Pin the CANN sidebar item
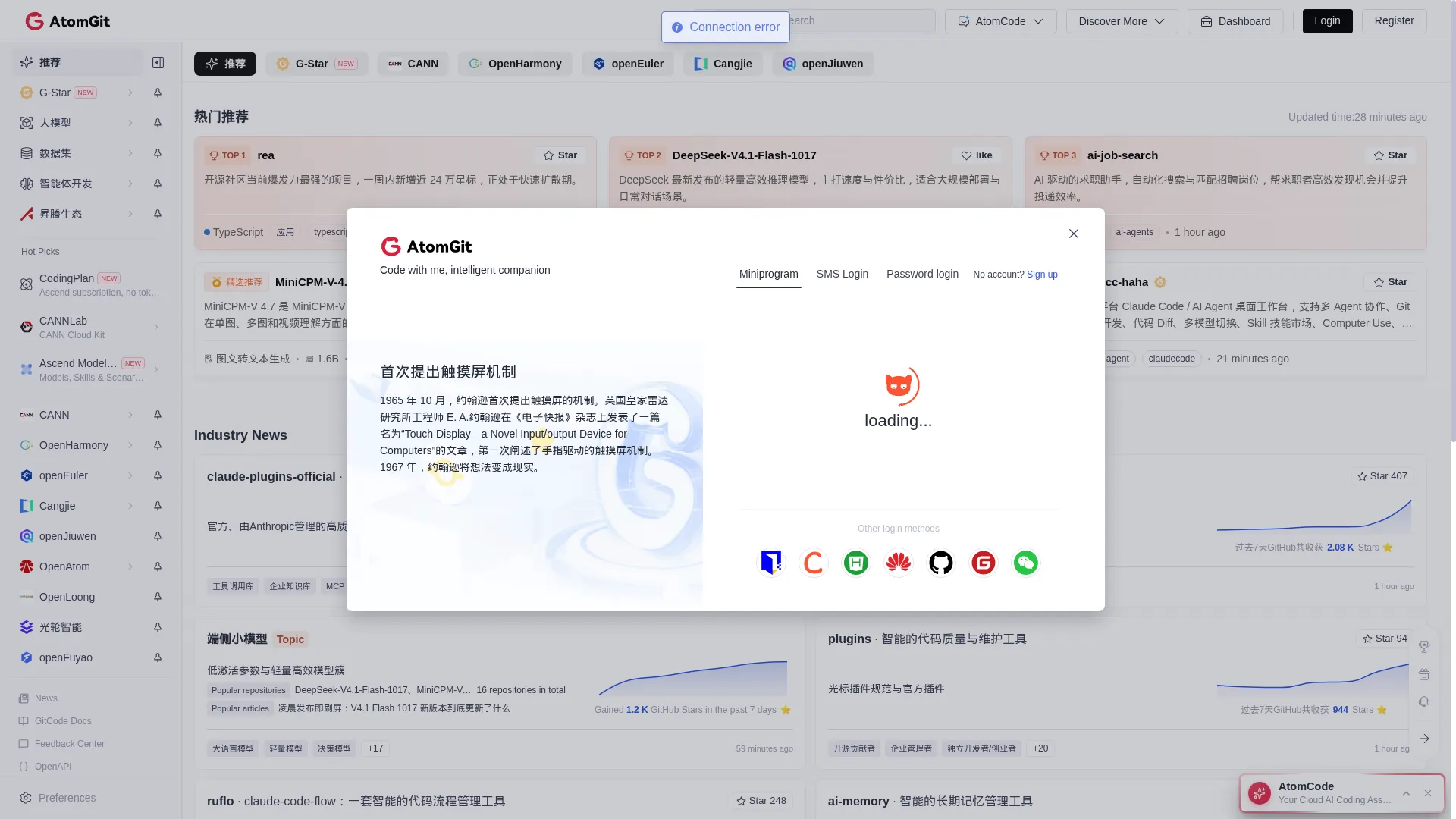Viewport: 1456px width, 819px height. tap(158, 415)
